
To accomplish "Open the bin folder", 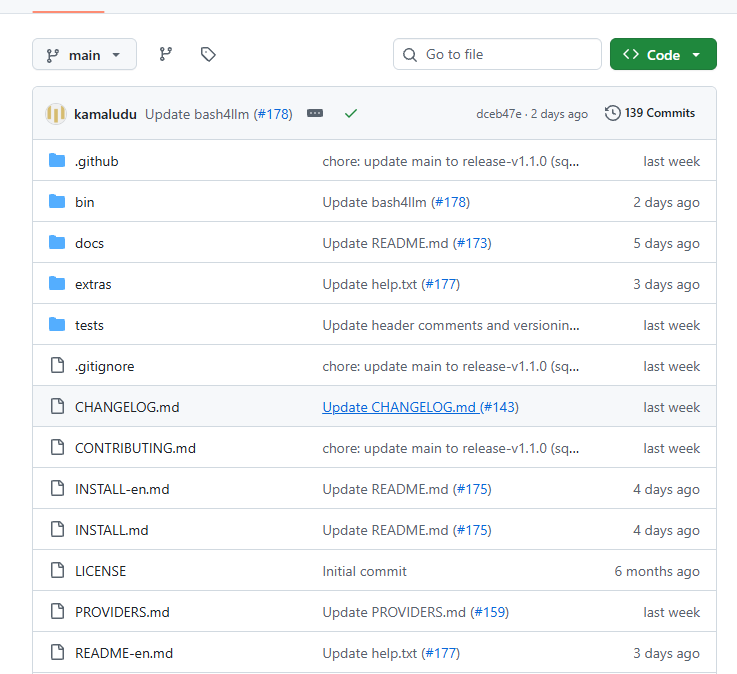I will 85,202.
